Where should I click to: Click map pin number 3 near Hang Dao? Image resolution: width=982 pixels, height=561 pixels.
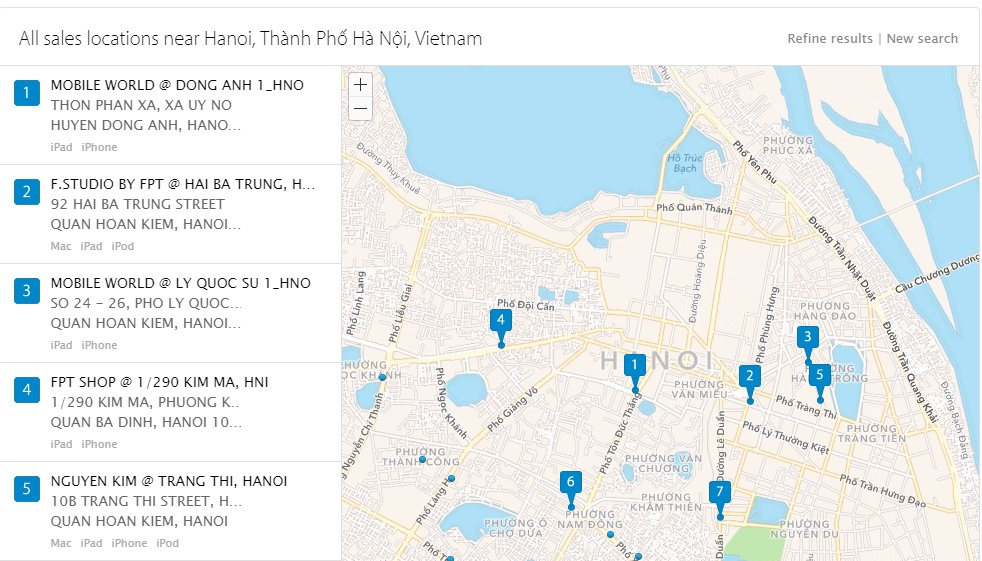tap(808, 338)
